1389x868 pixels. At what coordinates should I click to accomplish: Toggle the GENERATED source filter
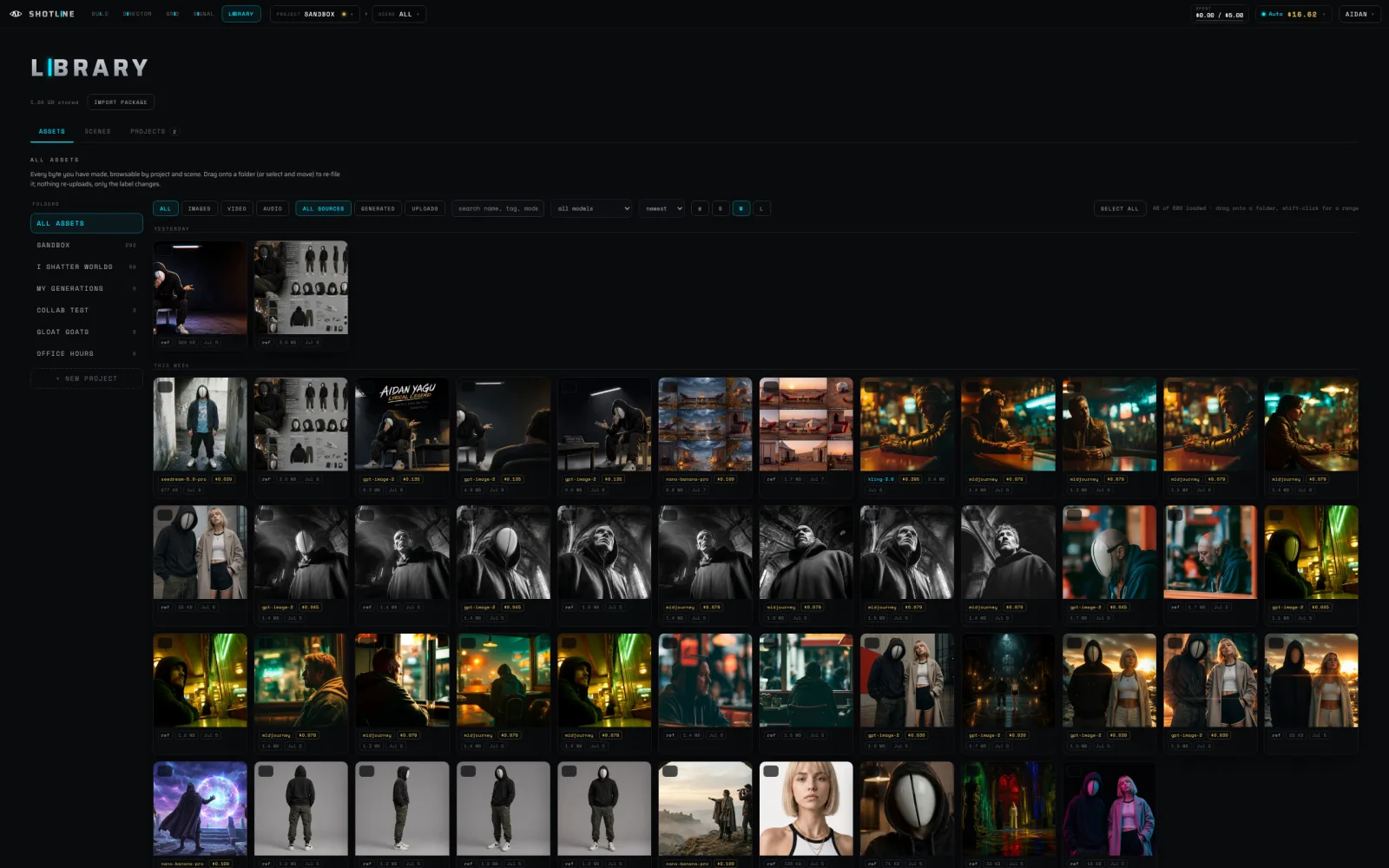378,208
